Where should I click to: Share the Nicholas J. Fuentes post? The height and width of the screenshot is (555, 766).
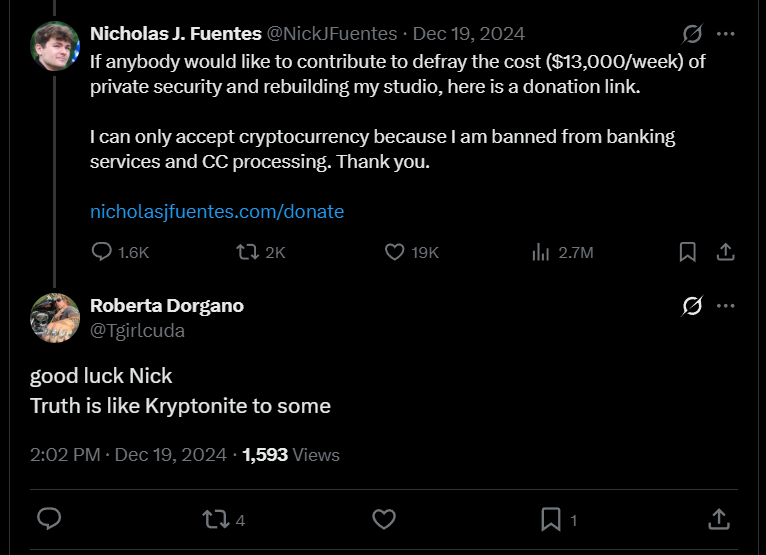[x=727, y=252]
